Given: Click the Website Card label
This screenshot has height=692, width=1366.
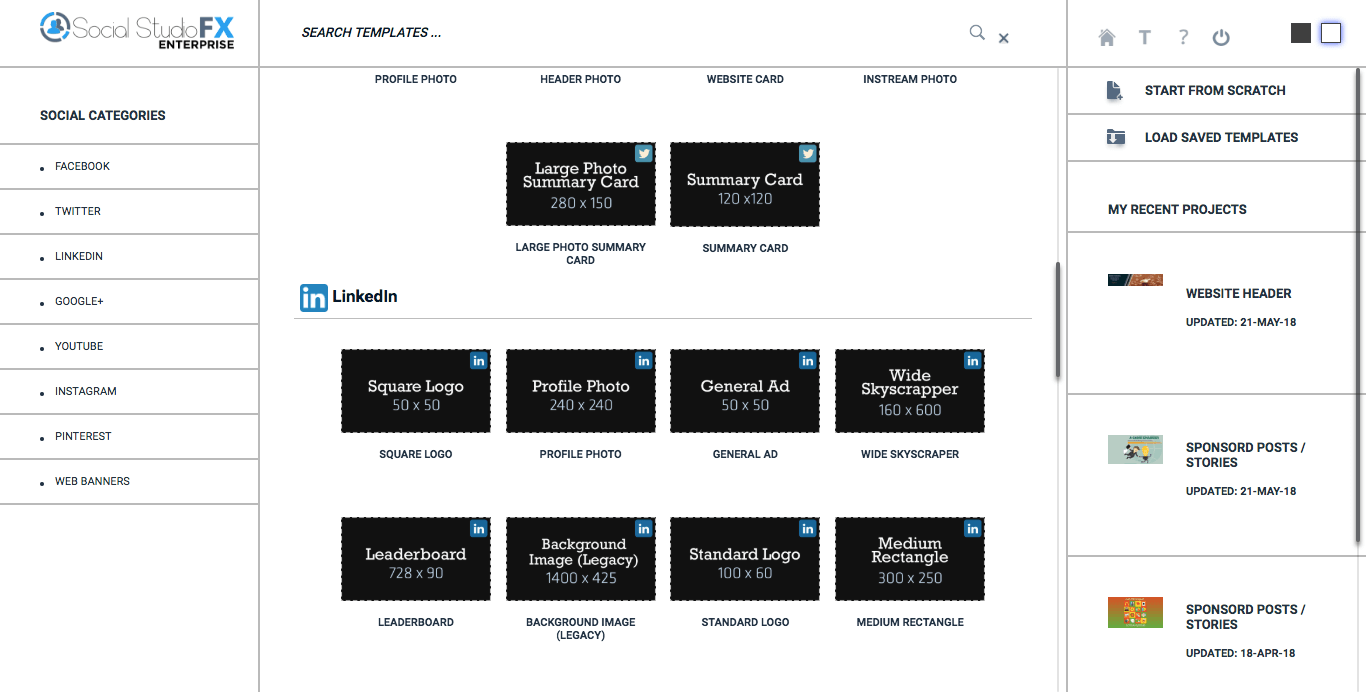Looking at the screenshot, I should (745, 79).
